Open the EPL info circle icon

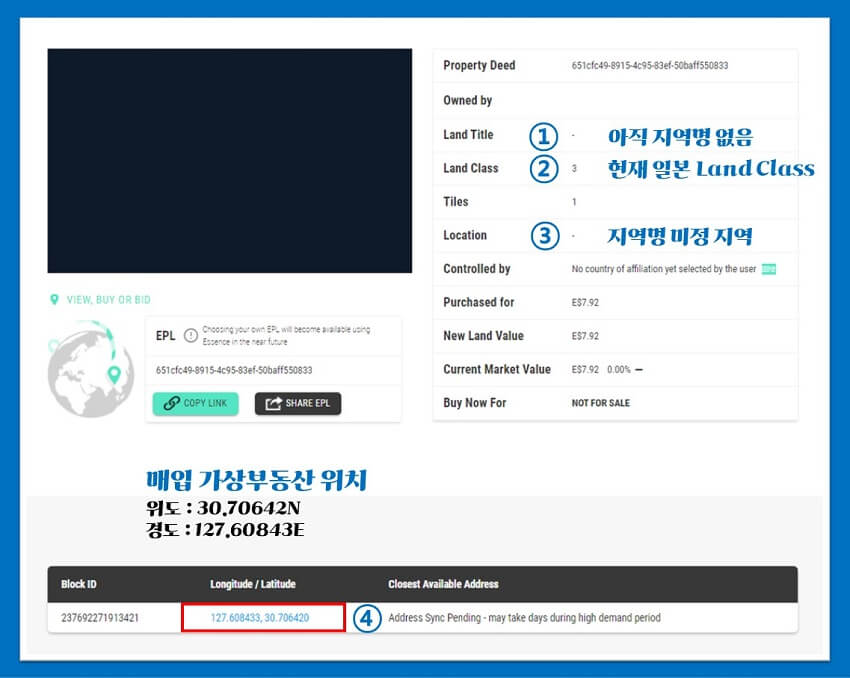point(189,335)
